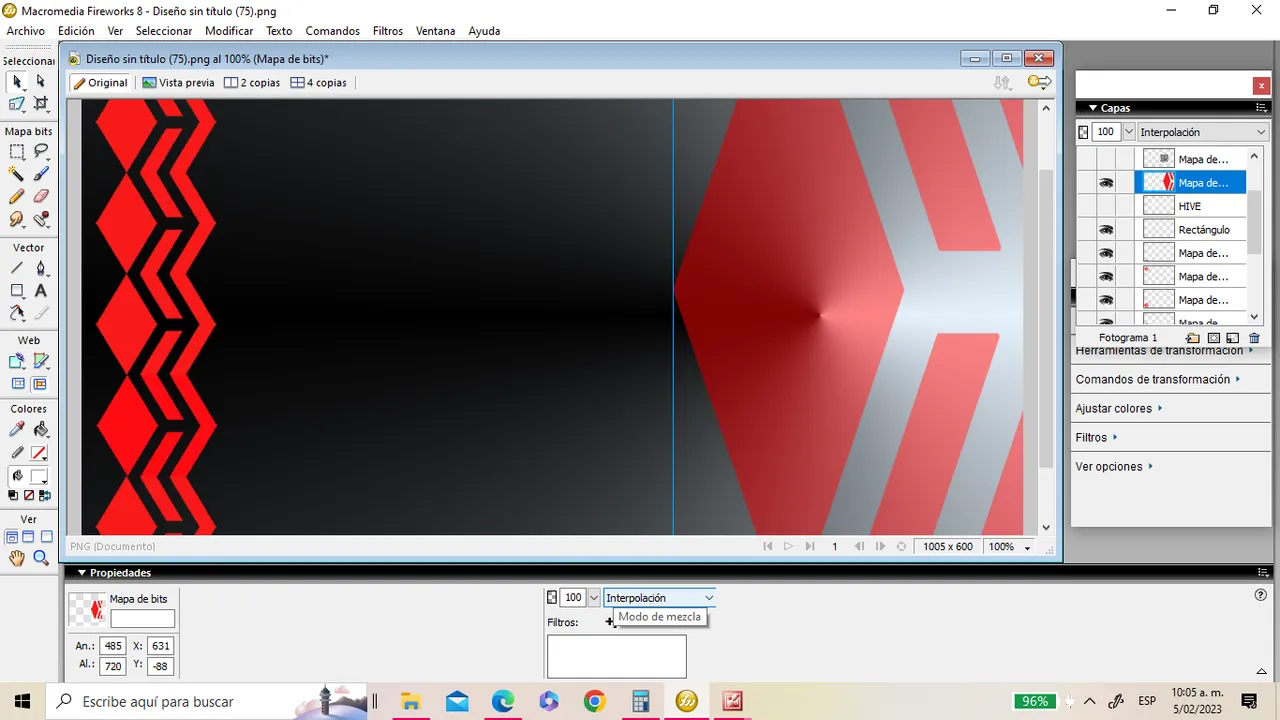This screenshot has height=720, width=1280.
Task: Select the Magic Wand tool
Action: pyautogui.click(x=17, y=174)
